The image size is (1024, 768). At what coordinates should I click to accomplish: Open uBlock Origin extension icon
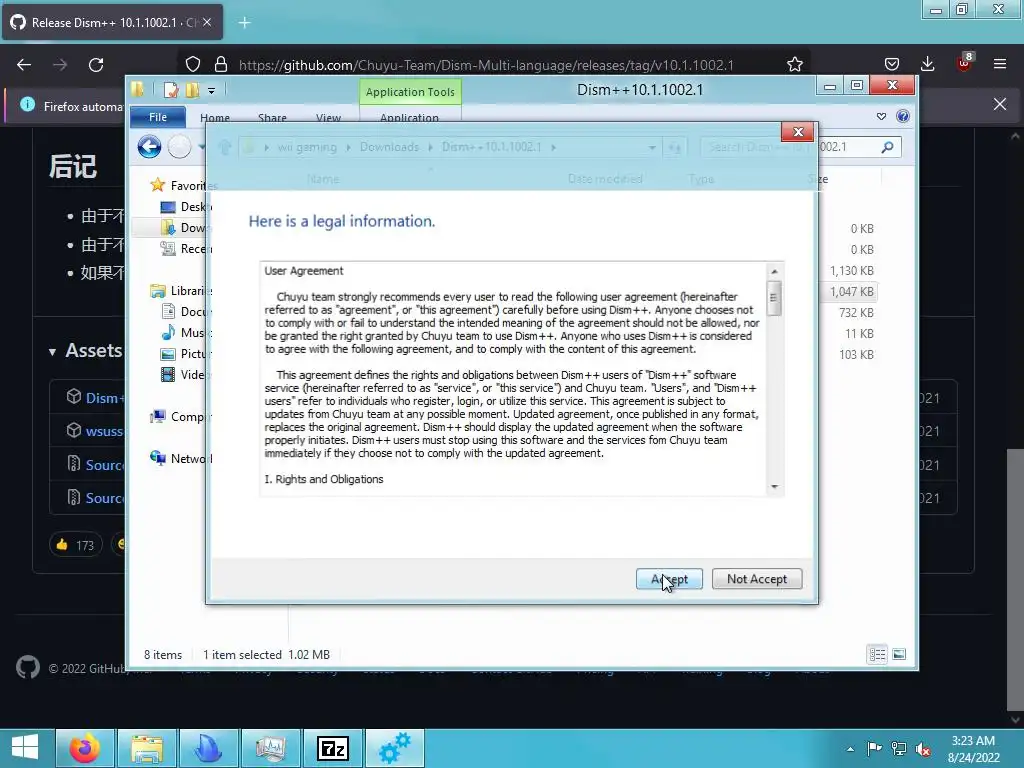point(964,63)
